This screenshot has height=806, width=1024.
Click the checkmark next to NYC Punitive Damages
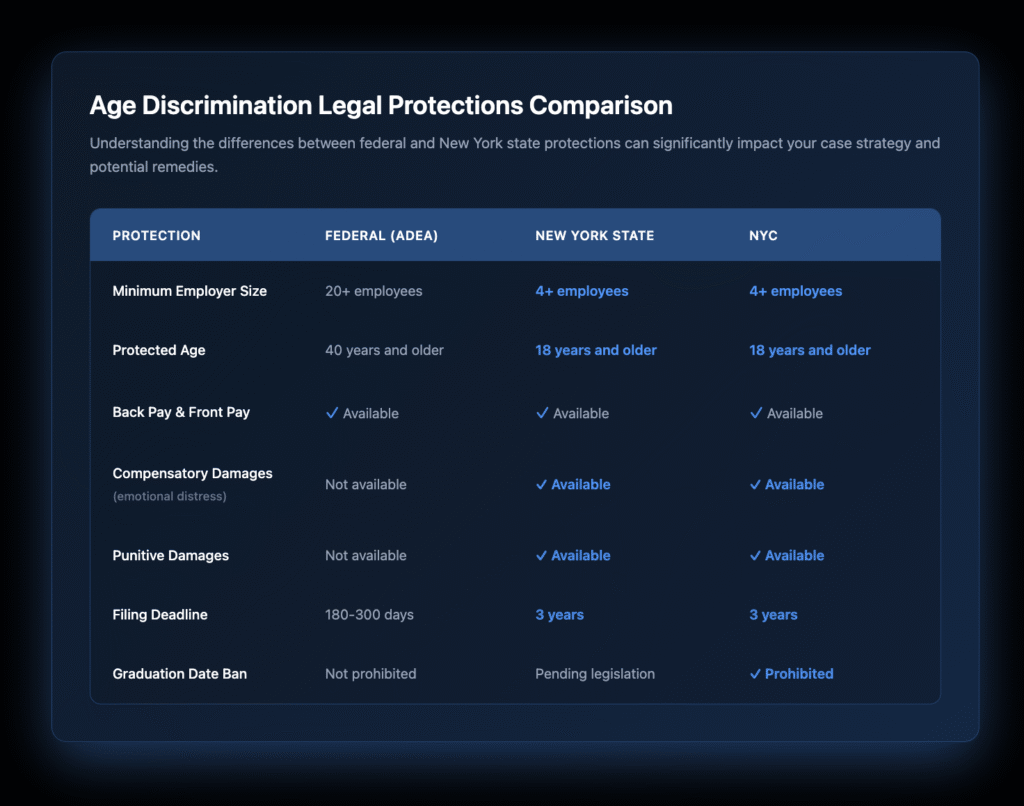point(757,555)
